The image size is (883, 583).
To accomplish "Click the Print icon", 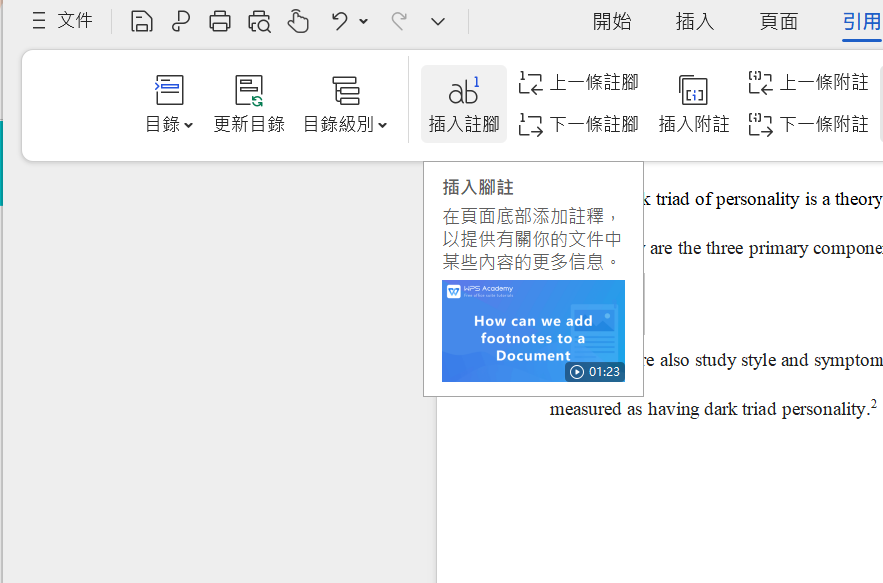I will 220,21.
